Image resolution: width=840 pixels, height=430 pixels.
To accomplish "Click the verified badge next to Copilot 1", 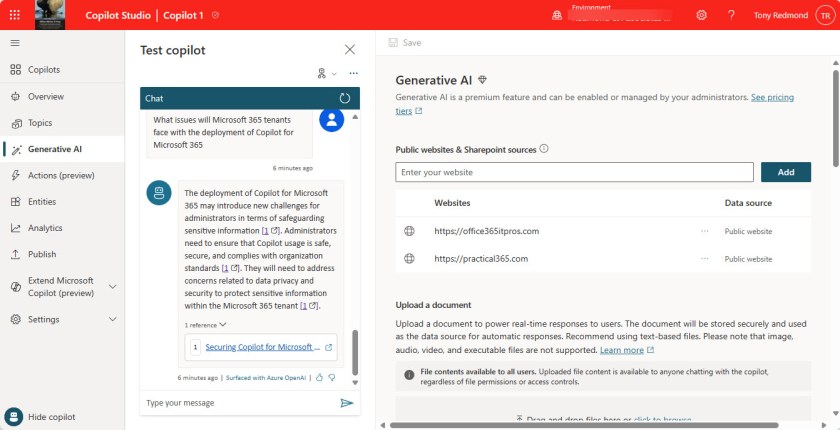I will [x=215, y=15].
